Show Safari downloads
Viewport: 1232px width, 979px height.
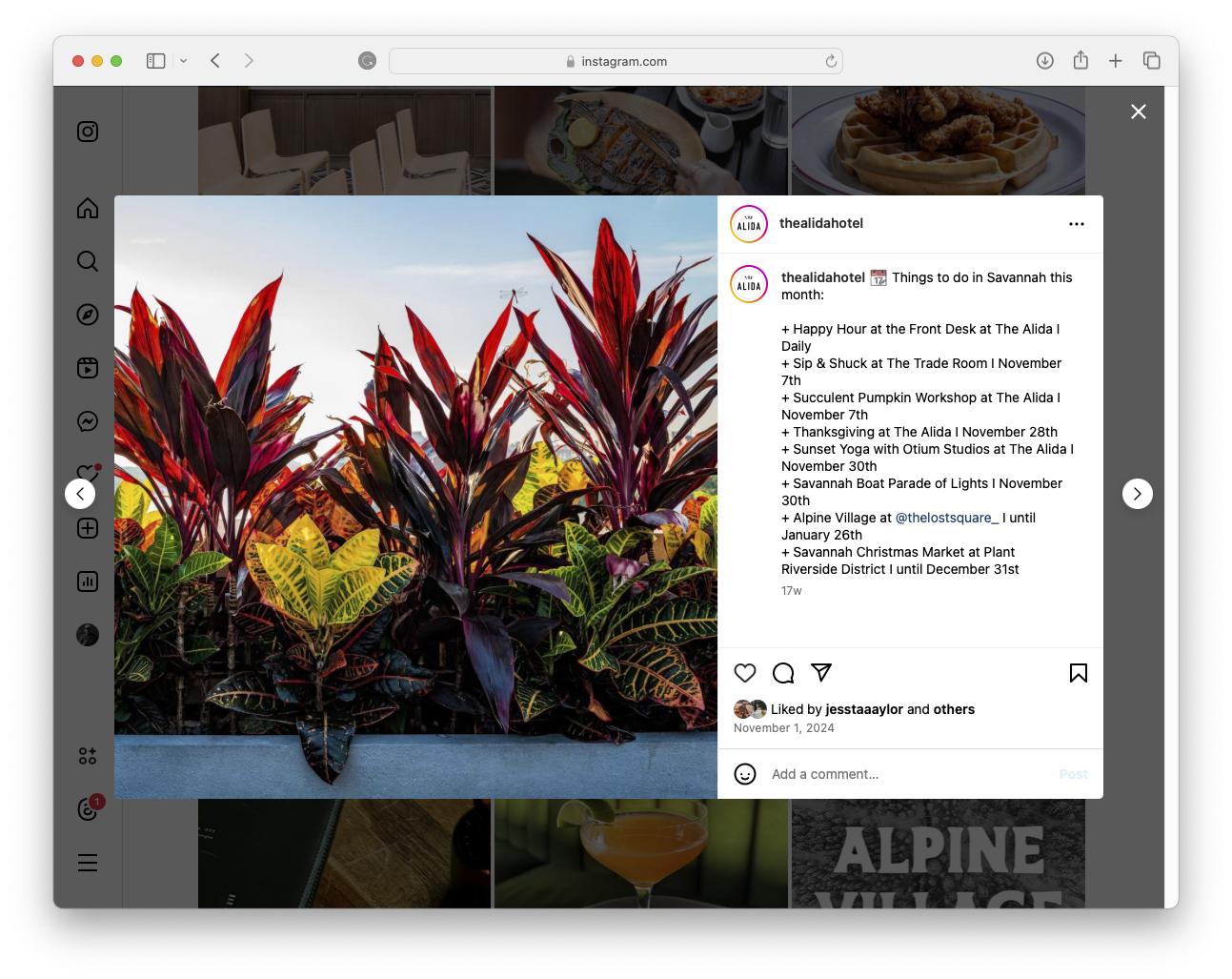[x=1045, y=61]
